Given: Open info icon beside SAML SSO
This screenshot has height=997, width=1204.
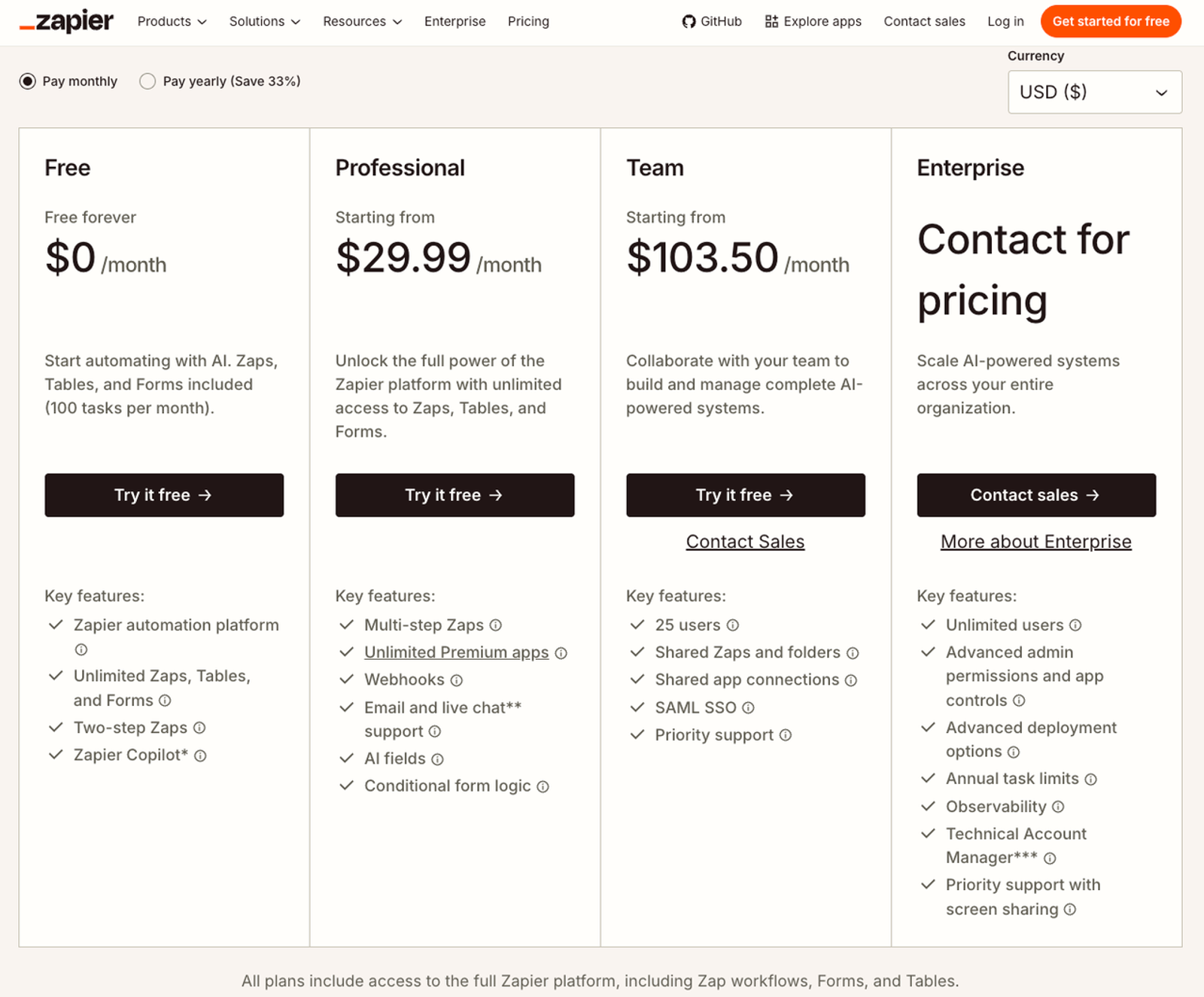Looking at the screenshot, I should [x=748, y=708].
